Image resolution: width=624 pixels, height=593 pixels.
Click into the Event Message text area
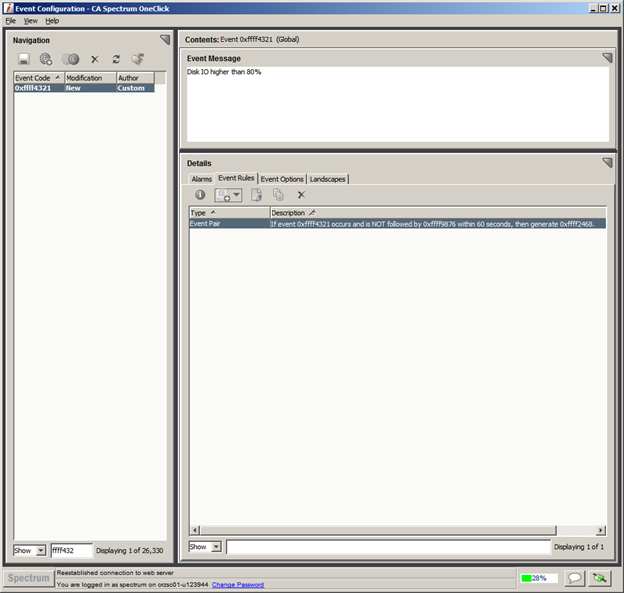click(x=398, y=104)
